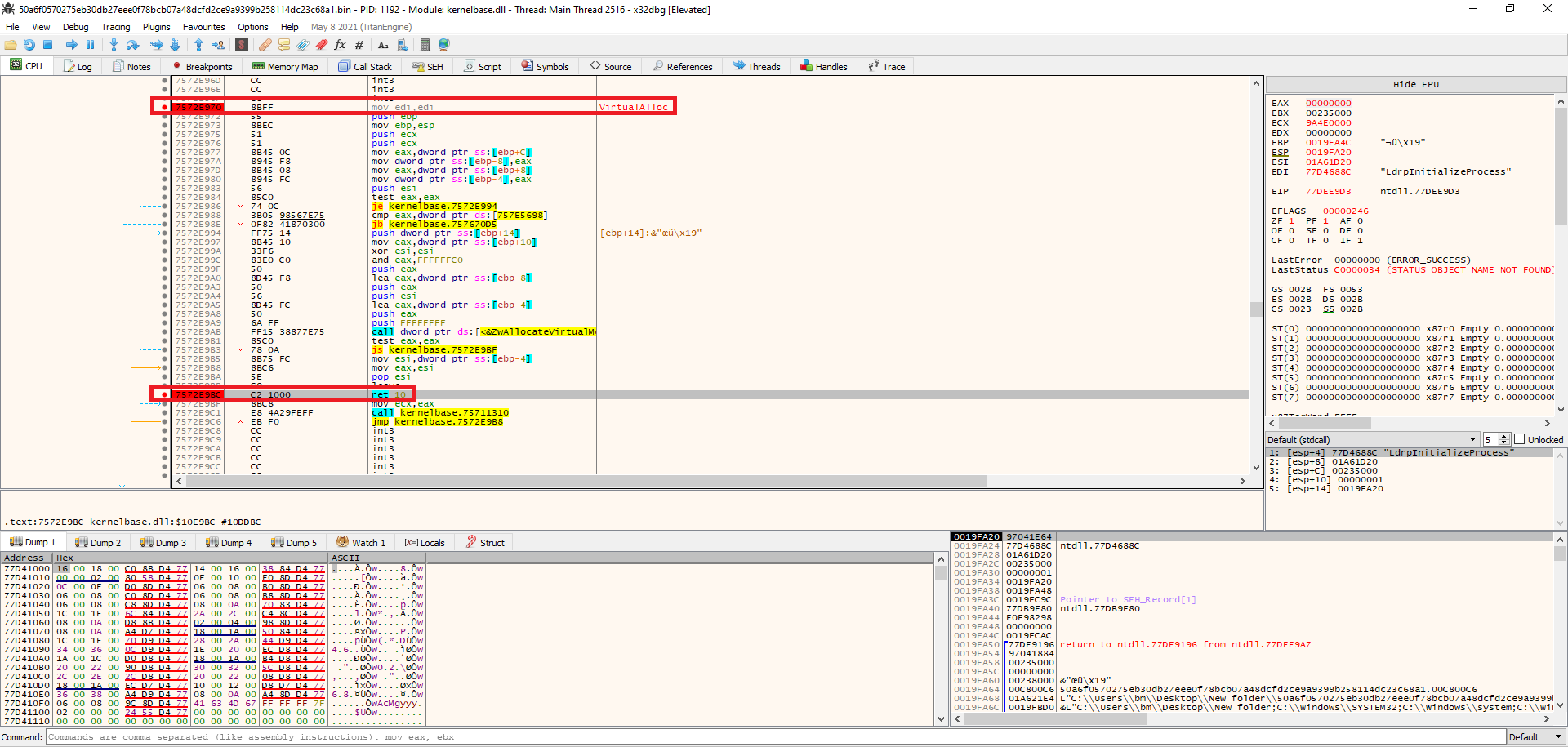Switch to the Memory Map tab
Screen dimensions: 1568x747
[x=285, y=66]
